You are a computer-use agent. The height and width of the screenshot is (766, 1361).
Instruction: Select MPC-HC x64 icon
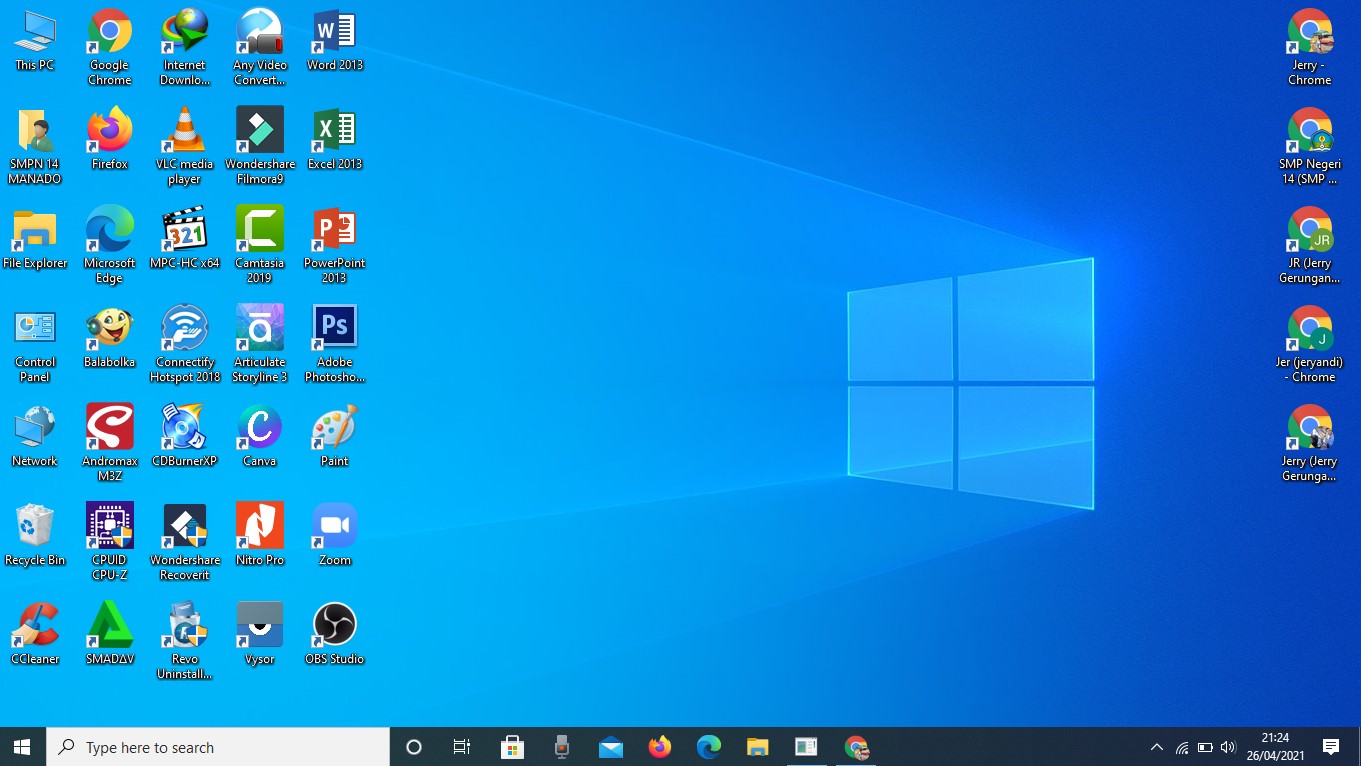184,238
